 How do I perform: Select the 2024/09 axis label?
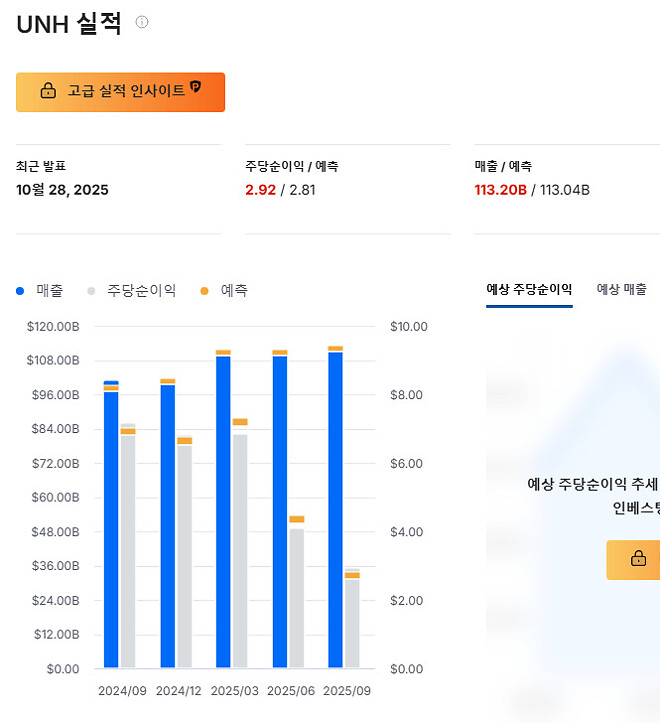pyautogui.click(x=122, y=691)
